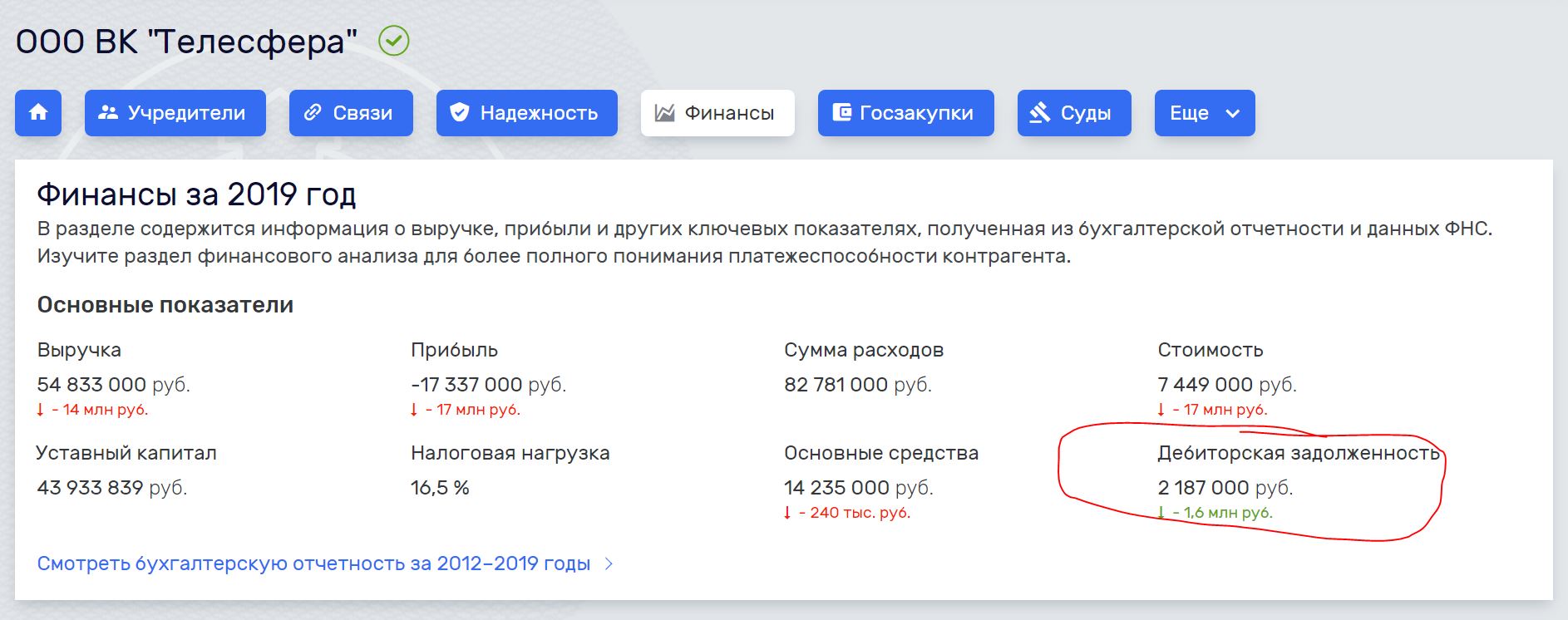Screen dimensions: 1568x620
Task: Click the green - 1,6 млн руб. change
Action: coord(1215,513)
